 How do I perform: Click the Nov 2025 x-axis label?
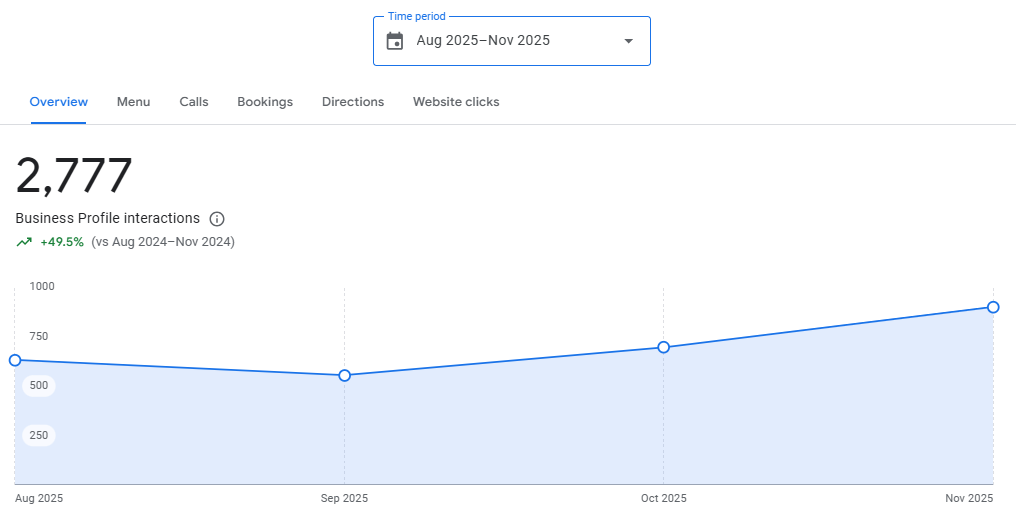pos(969,498)
